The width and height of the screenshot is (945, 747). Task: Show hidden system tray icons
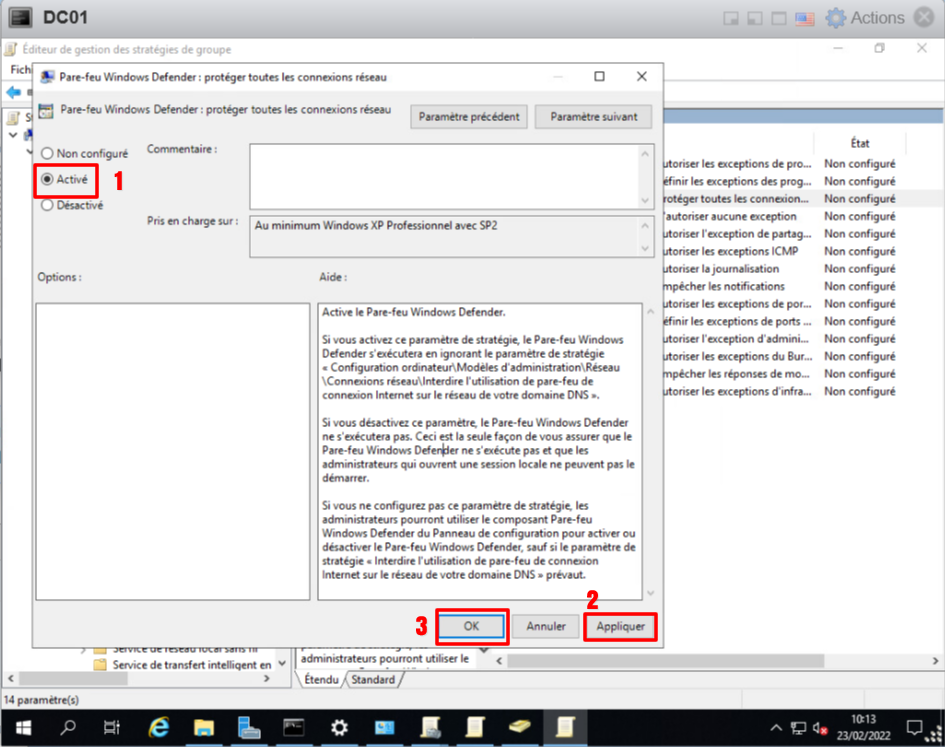pyautogui.click(x=776, y=727)
